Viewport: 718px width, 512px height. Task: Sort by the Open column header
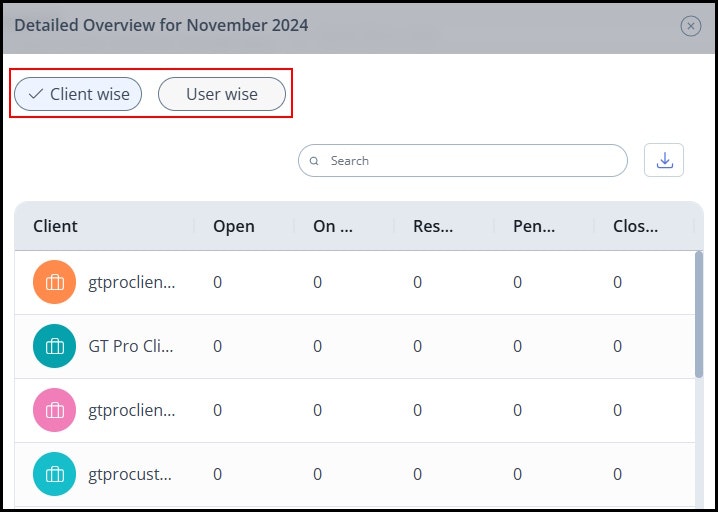[234, 226]
